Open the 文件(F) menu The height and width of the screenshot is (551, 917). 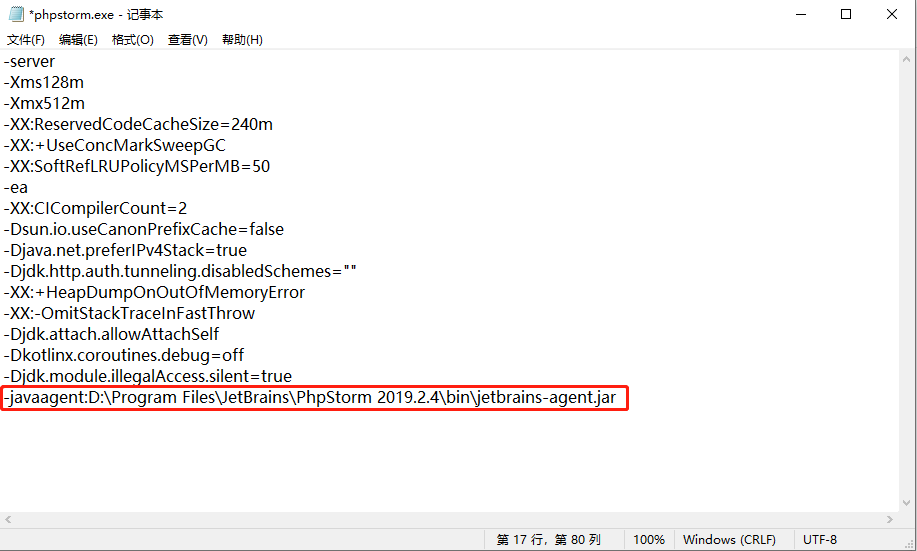click(x=26, y=40)
